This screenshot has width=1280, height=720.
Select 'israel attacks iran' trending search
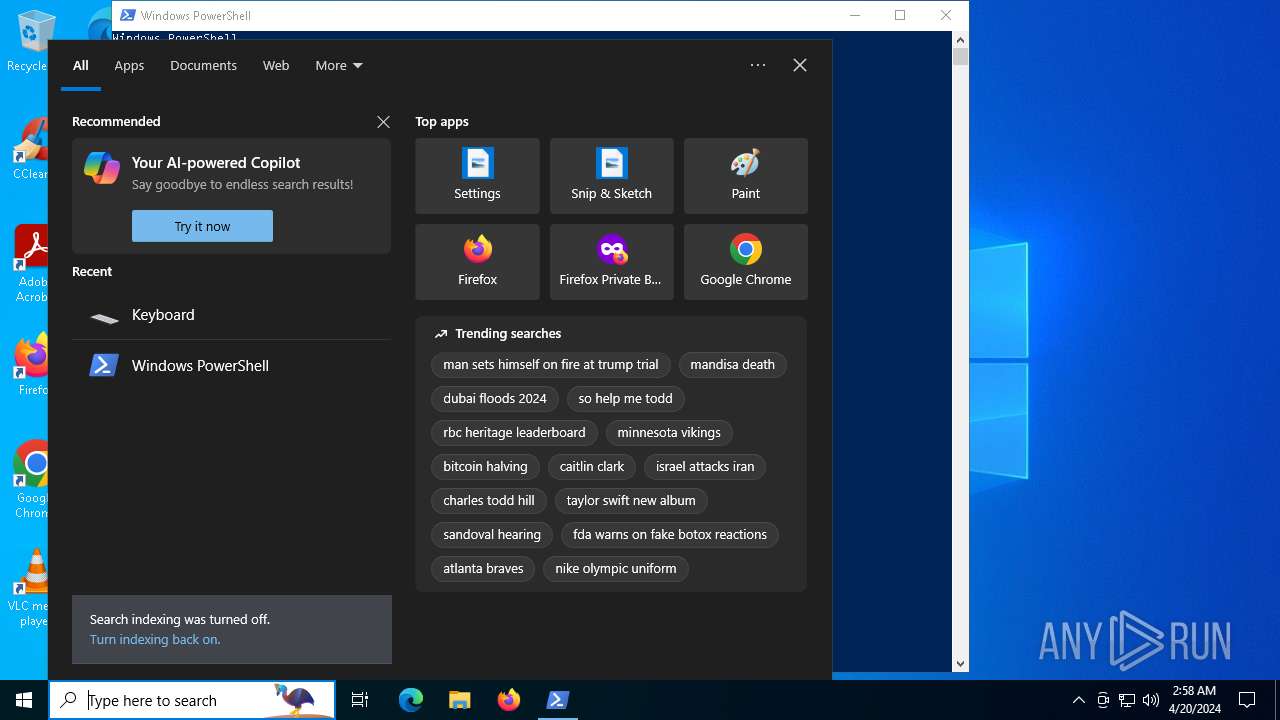pos(705,467)
